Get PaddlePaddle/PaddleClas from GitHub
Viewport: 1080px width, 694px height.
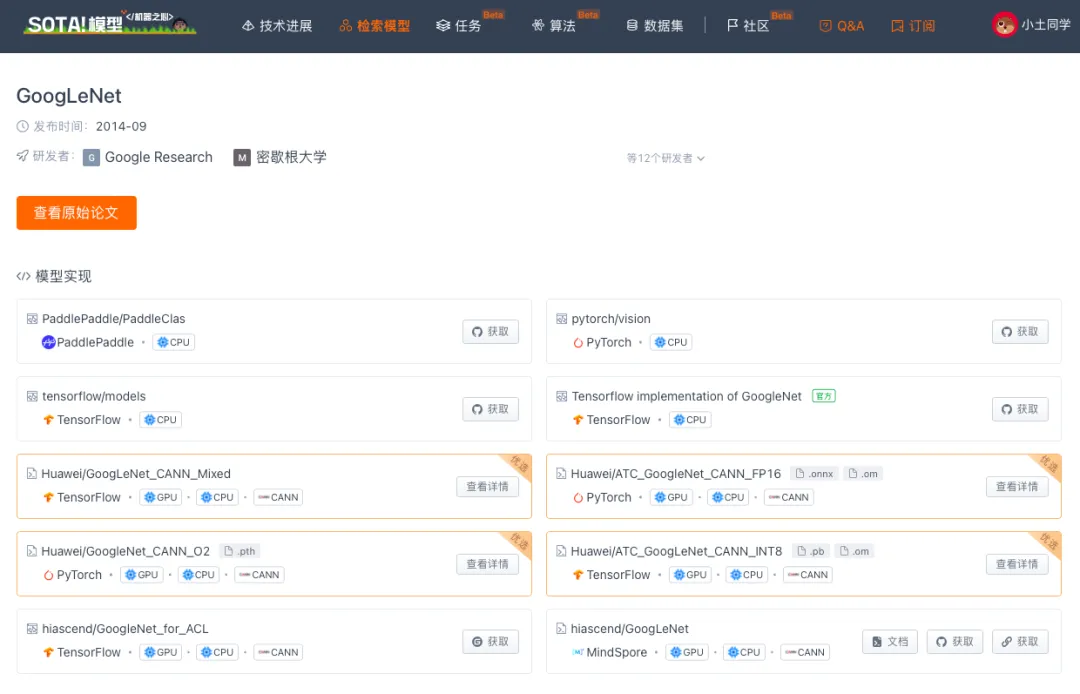click(x=490, y=332)
